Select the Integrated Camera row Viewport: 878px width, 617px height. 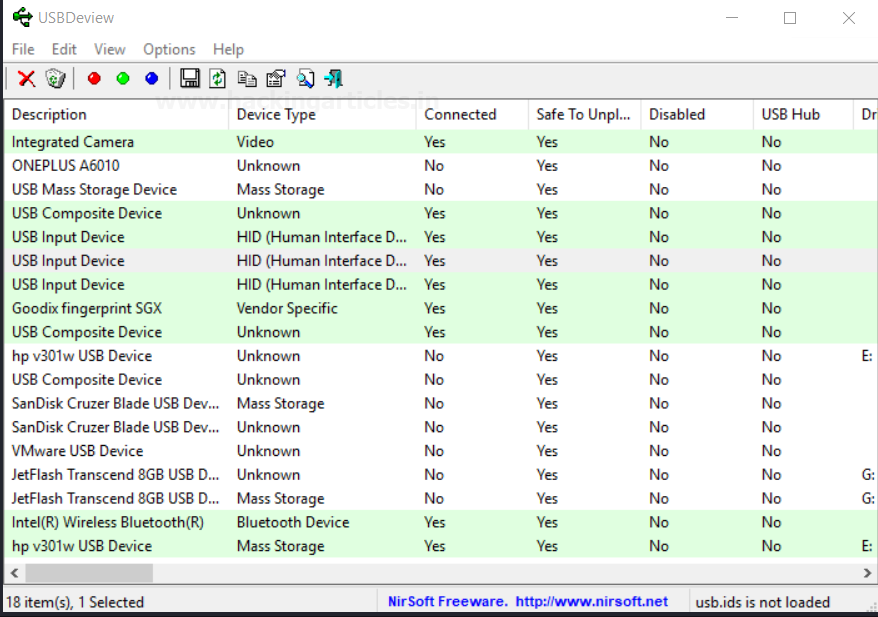point(441,142)
